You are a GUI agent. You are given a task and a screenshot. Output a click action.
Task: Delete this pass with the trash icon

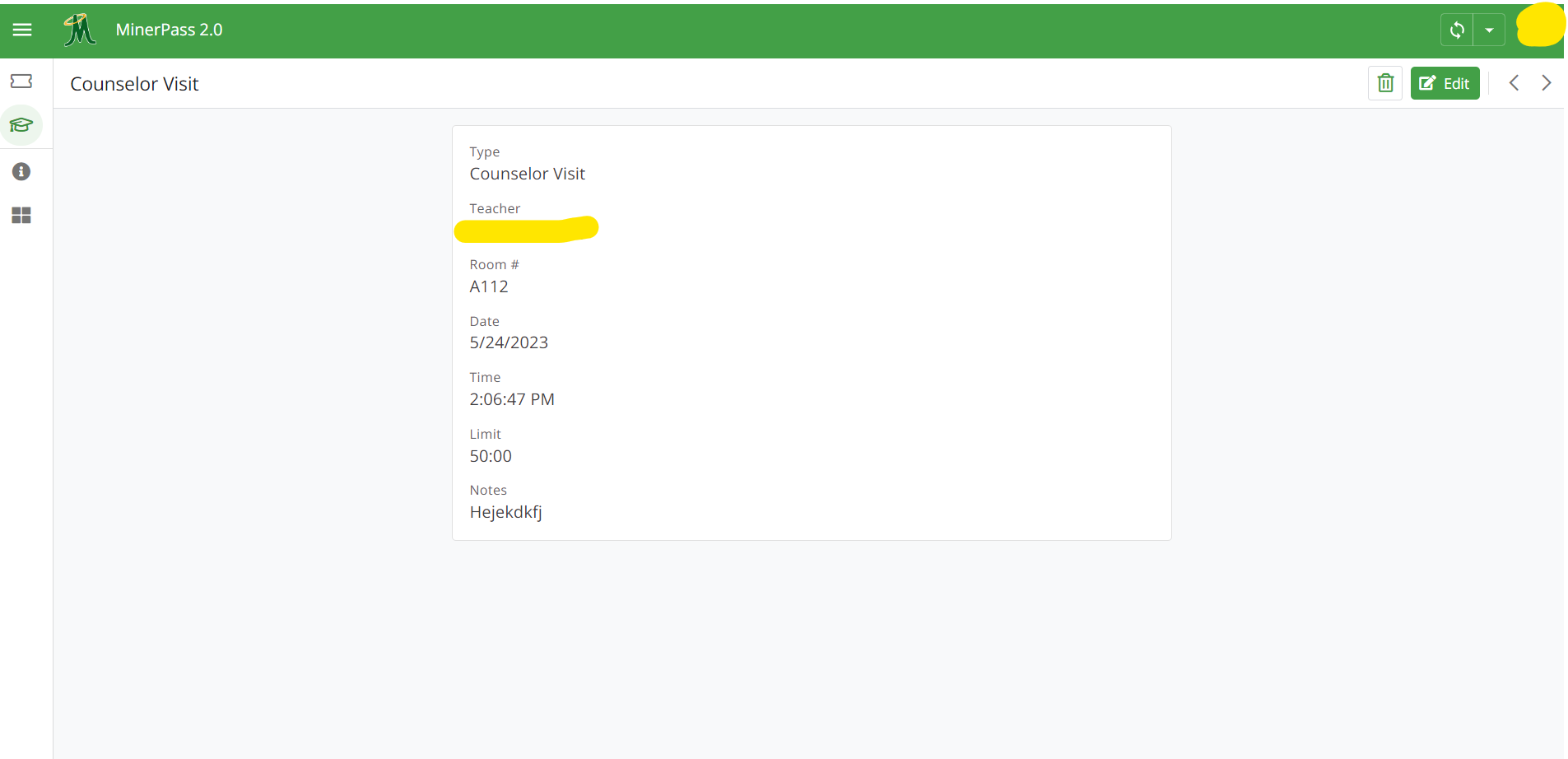coord(1385,83)
